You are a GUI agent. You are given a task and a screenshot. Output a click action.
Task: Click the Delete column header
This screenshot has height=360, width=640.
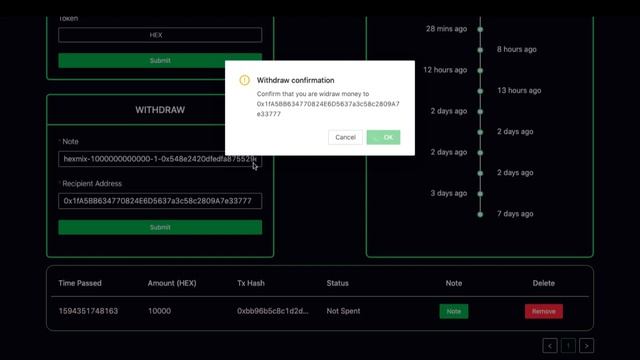pos(544,283)
